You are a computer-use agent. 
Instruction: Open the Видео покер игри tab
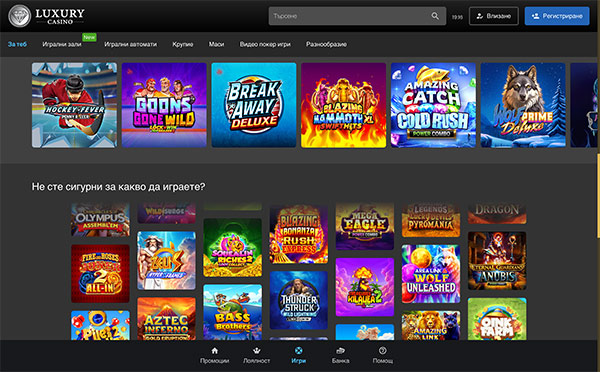tap(265, 44)
